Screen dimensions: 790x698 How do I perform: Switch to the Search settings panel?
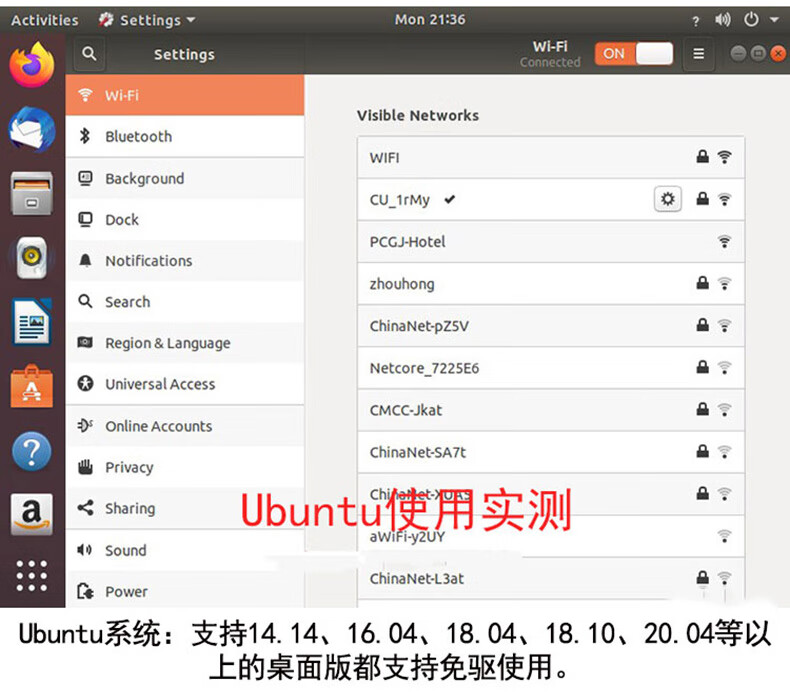(185, 302)
